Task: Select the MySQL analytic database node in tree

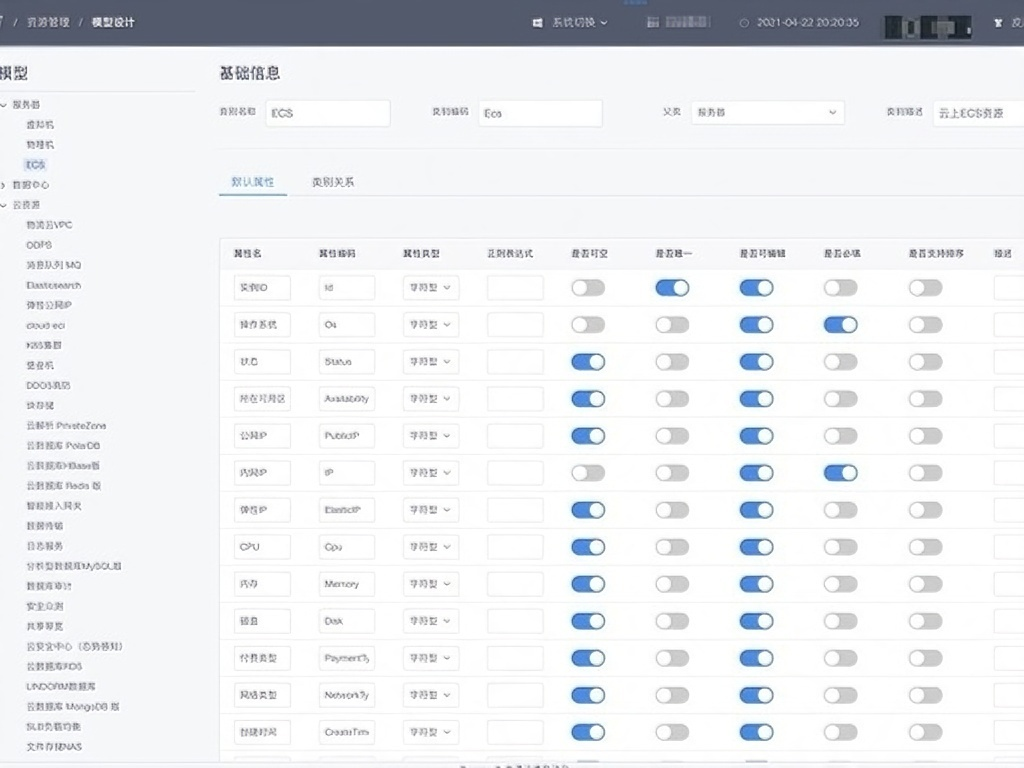Action: [x=74, y=566]
